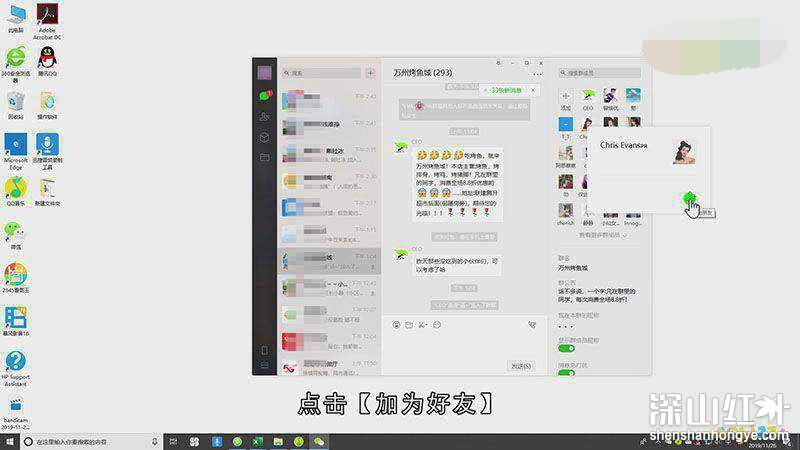
Task: Open the CEO member avatar in group panel
Action: click(588, 95)
